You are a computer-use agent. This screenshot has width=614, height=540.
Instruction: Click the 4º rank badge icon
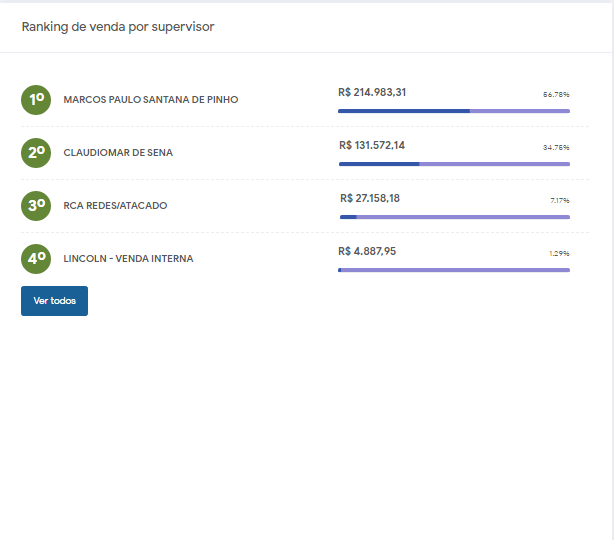pos(36,258)
